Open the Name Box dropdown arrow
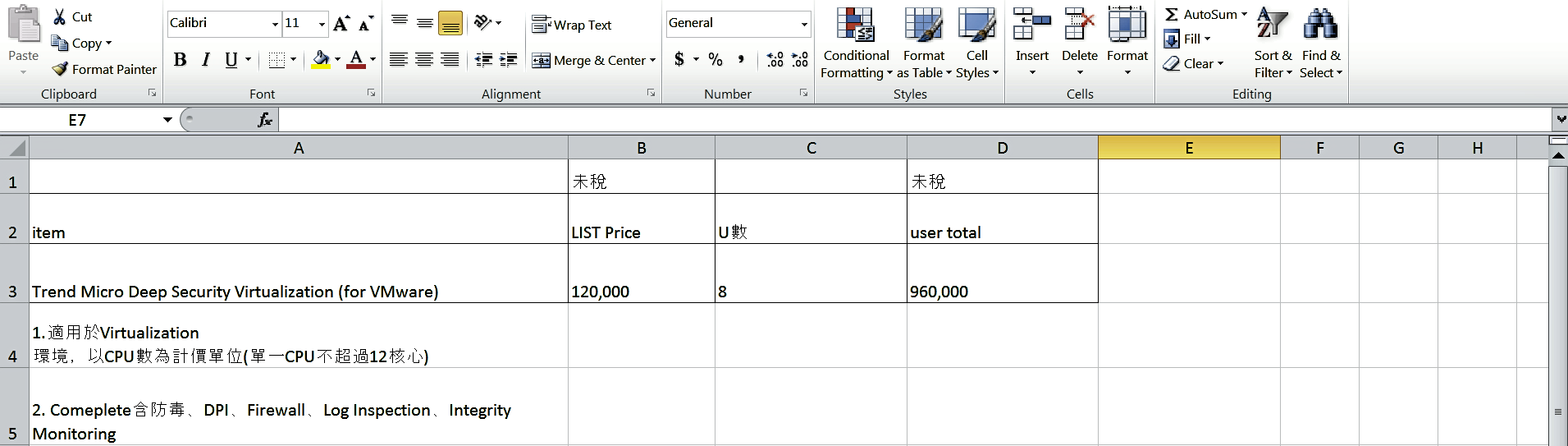 tap(167, 120)
